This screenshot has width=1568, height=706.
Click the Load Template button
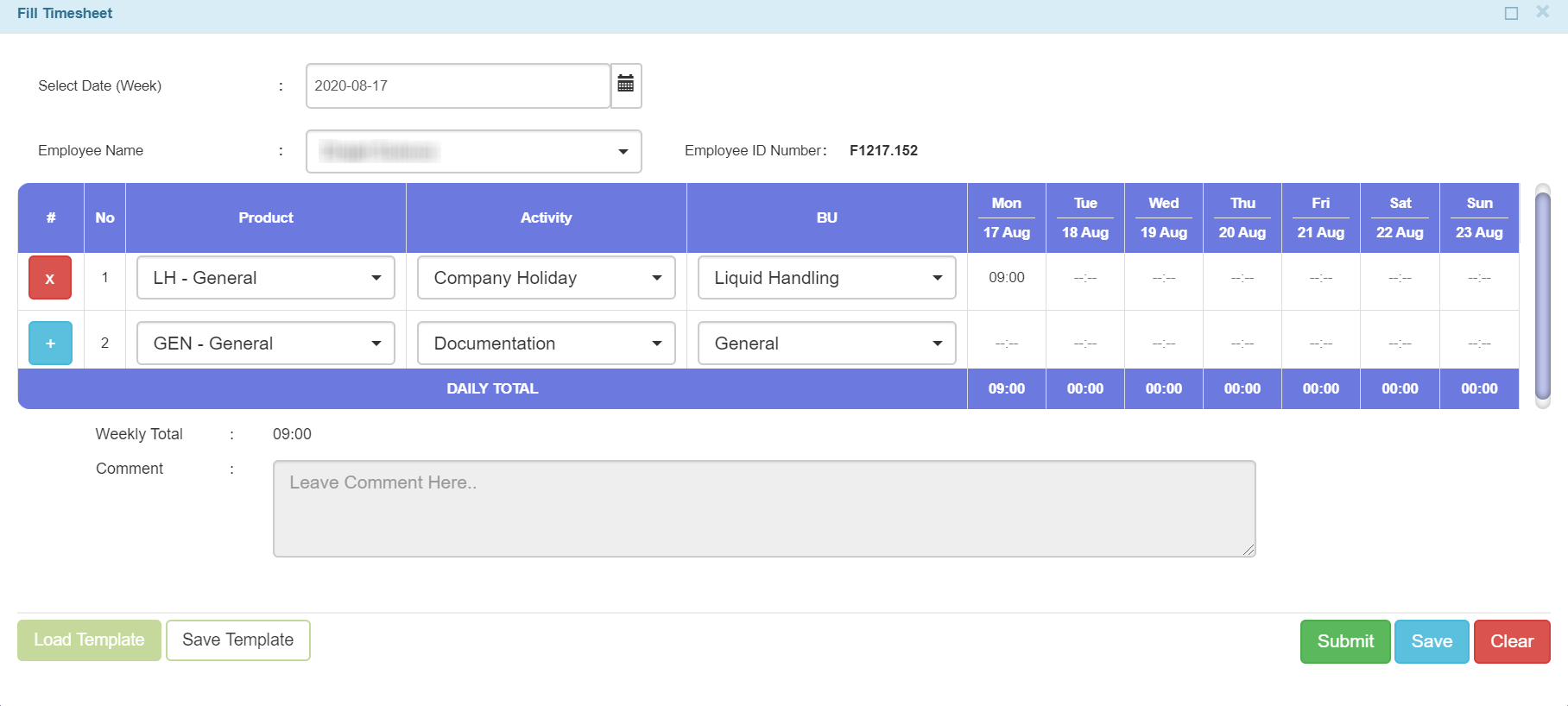(x=89, y=640)
